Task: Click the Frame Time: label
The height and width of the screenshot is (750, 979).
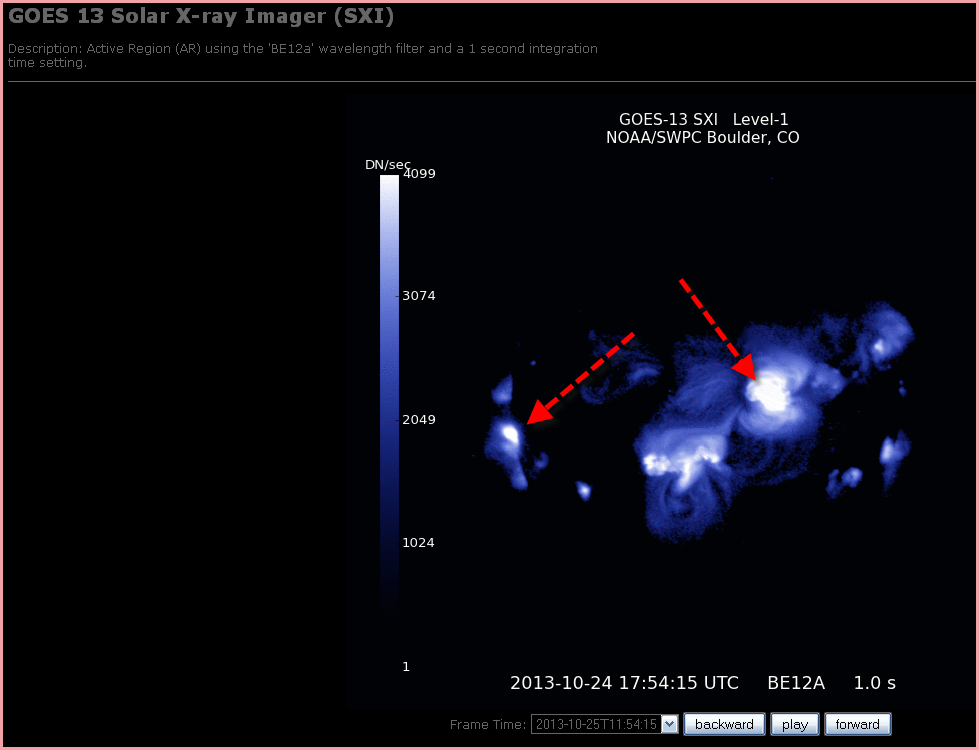Action: (488, 724)
